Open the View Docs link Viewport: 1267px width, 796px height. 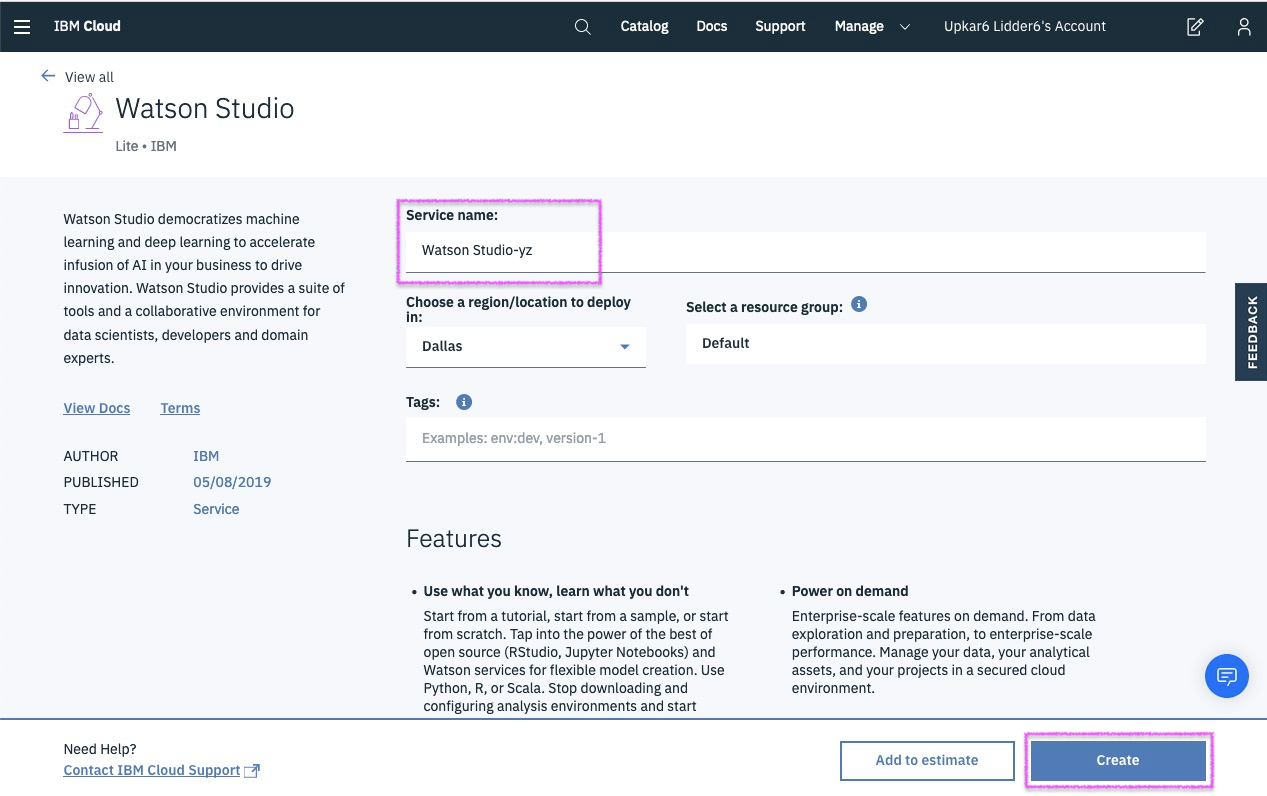97,408
